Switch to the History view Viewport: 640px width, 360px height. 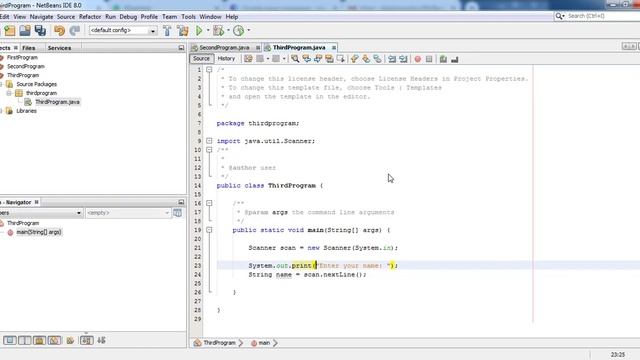coord(226,59)
